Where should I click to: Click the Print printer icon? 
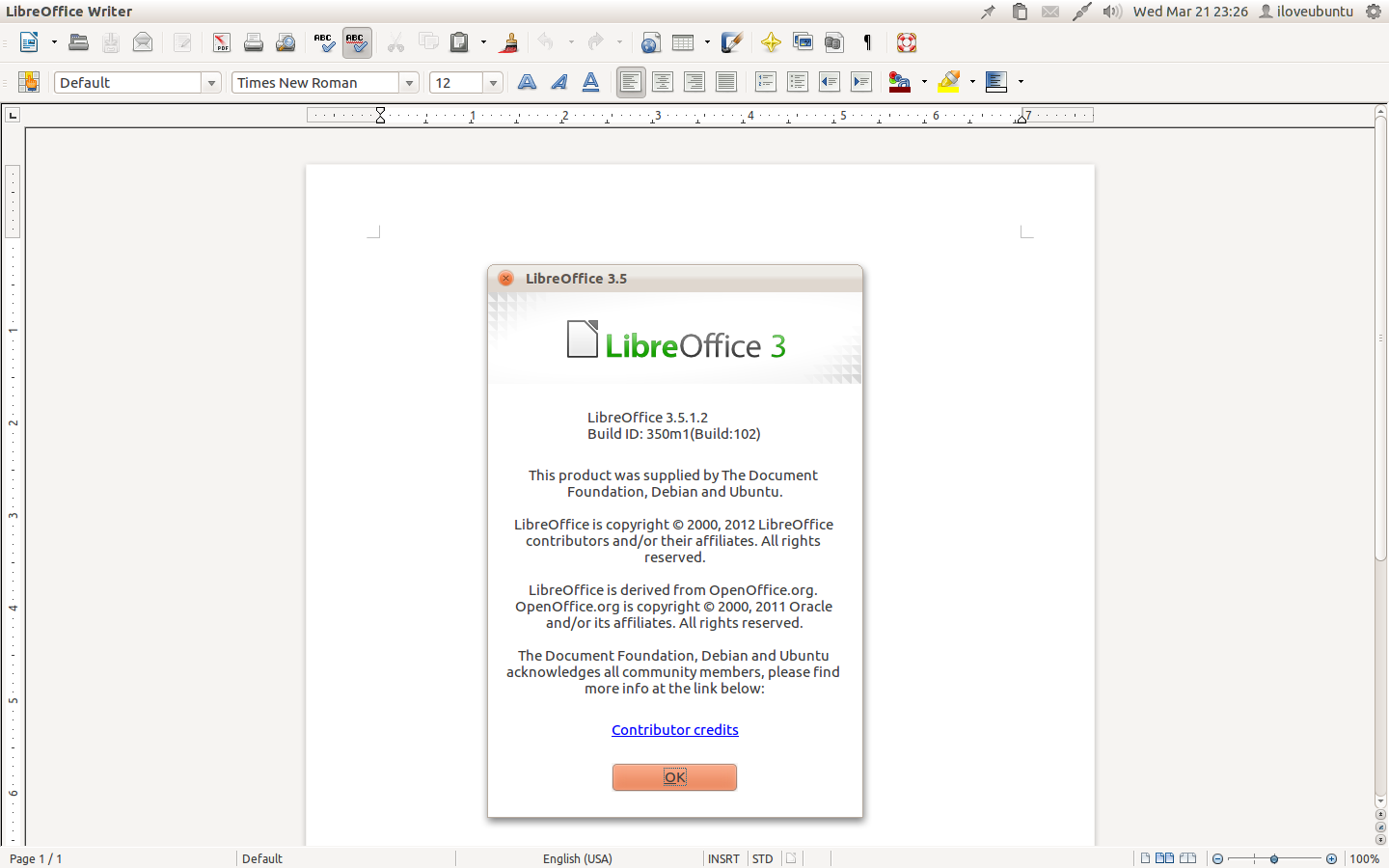254,42
